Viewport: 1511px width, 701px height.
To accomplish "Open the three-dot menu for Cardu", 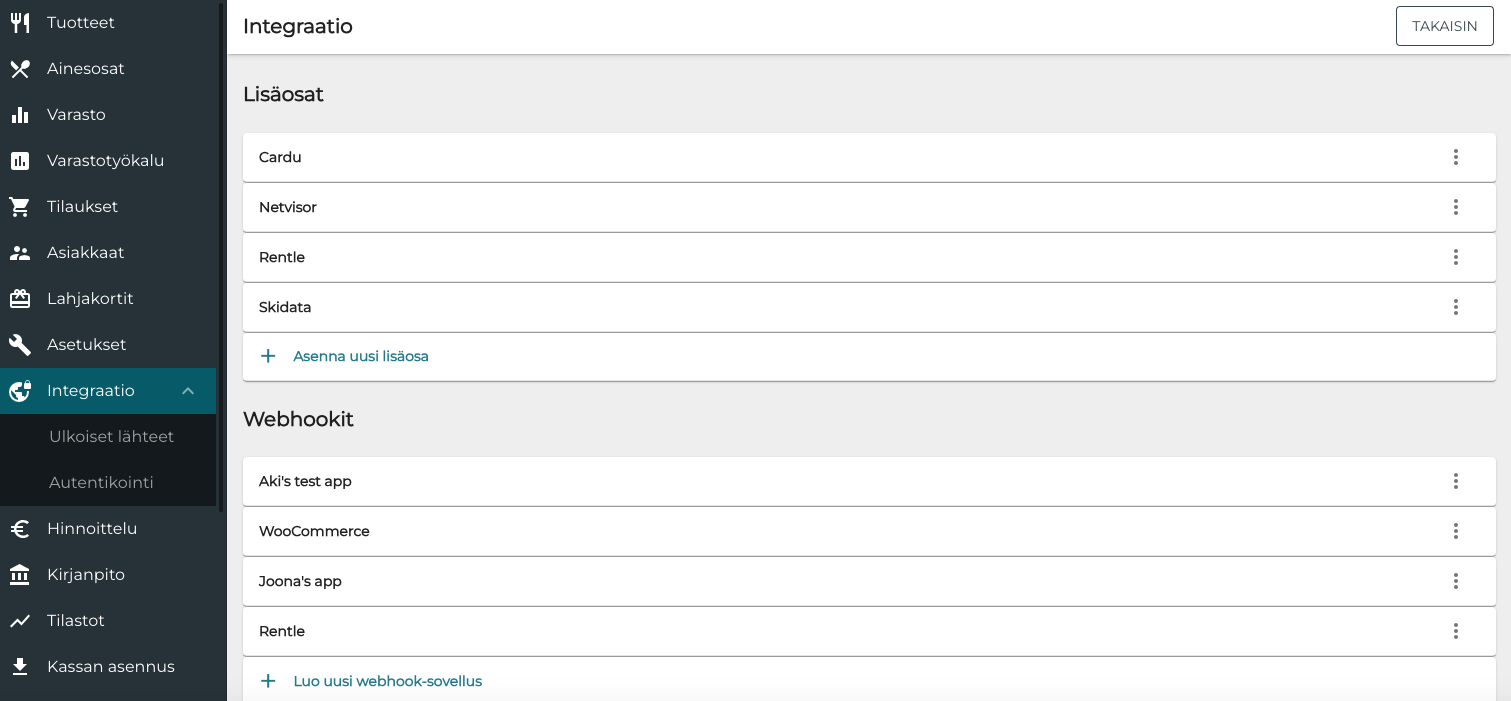I will tap(1455, 157).
